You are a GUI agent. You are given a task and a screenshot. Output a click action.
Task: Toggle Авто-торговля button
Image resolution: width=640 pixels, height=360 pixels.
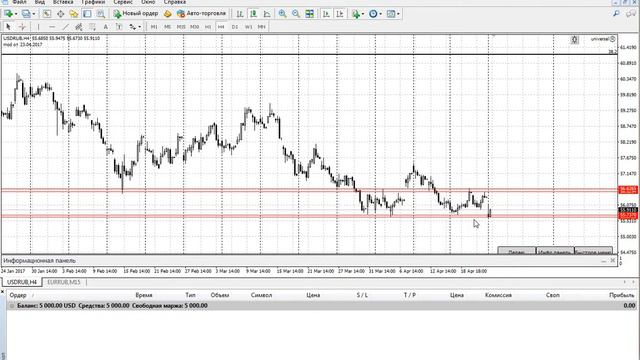[201, 13]
